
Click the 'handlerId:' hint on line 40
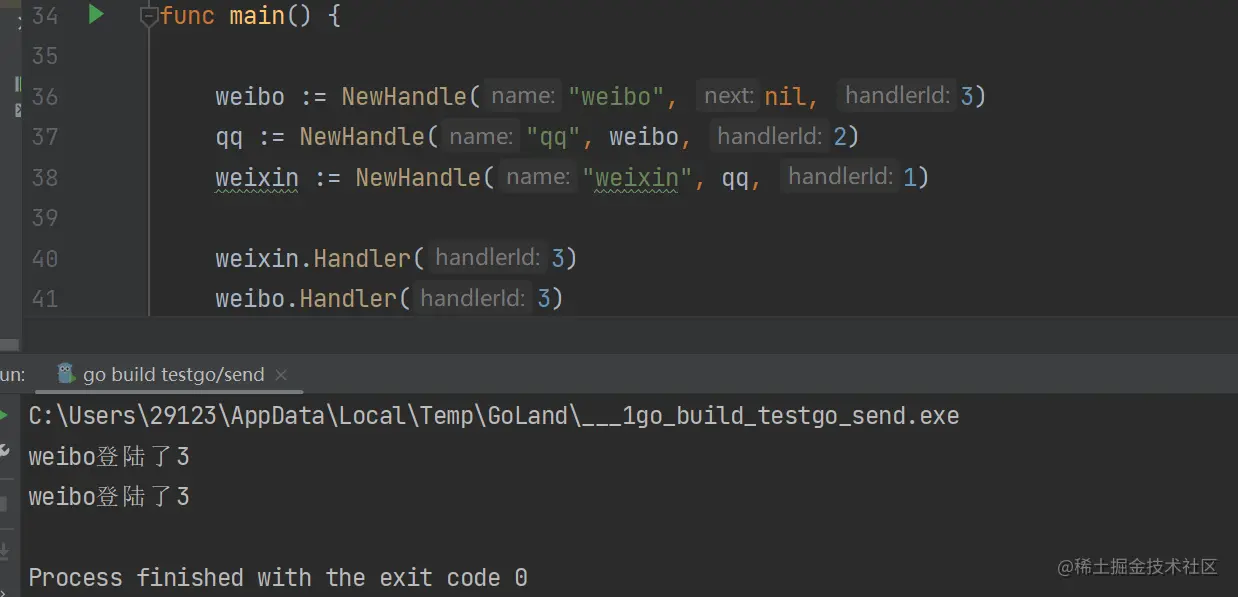(488, 258)
